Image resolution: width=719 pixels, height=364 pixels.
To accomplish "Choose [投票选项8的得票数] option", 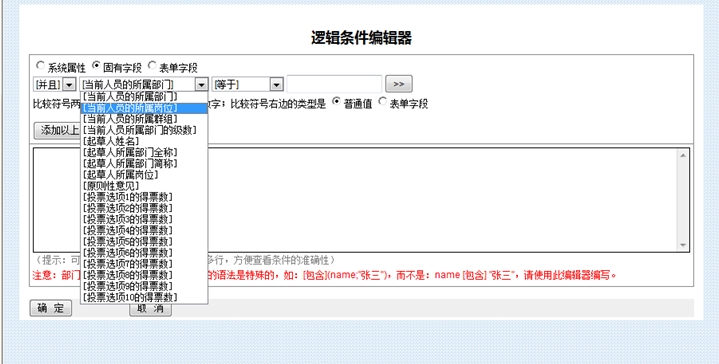I will tap(144, 275).
